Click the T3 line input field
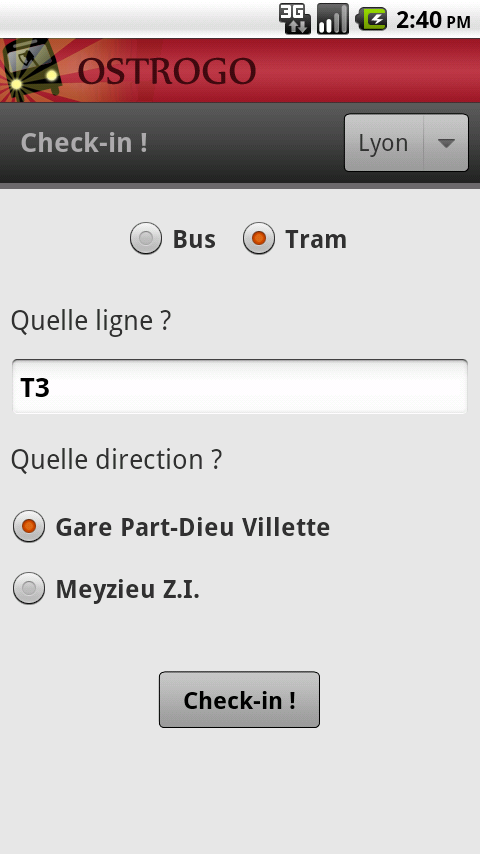 (240, 387)
